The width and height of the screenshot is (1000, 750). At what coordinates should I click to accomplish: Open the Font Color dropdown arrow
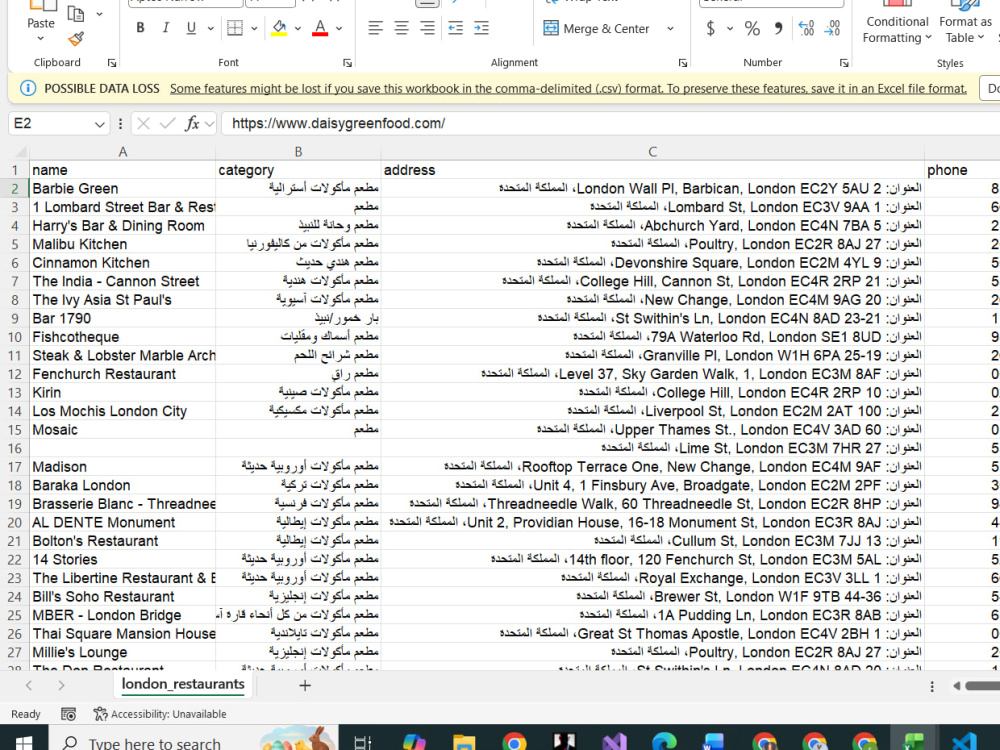coord(339,29)
